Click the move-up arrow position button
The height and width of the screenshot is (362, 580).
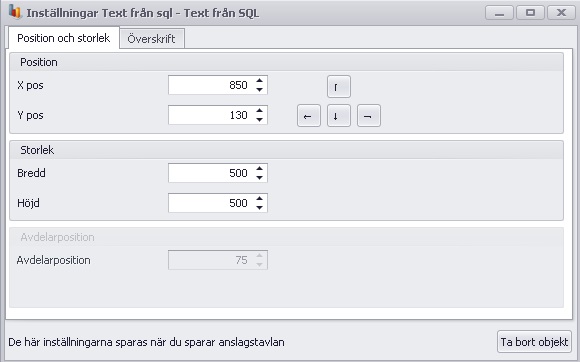[338, 87]
